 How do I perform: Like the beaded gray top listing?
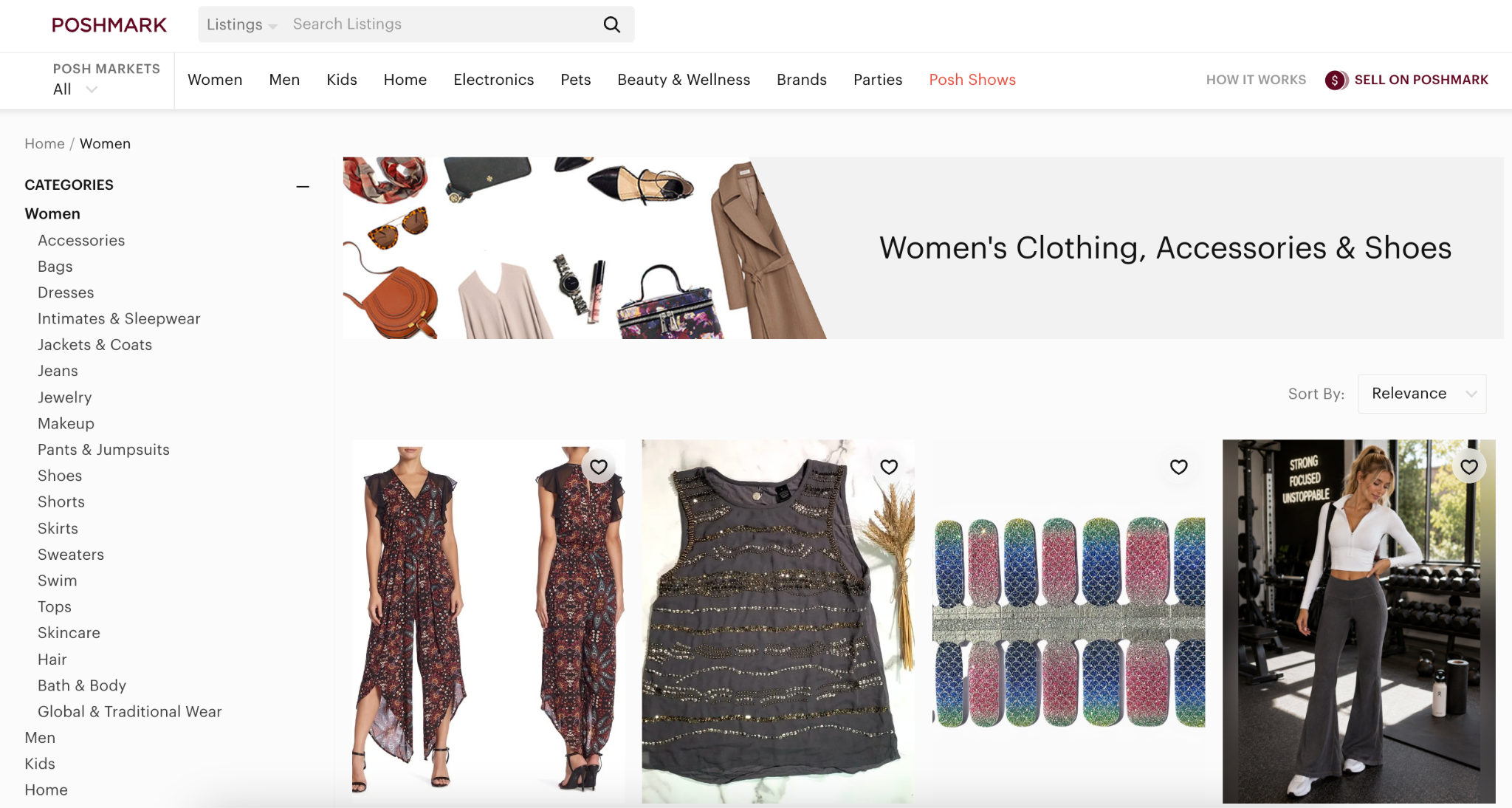click(889, 467)
